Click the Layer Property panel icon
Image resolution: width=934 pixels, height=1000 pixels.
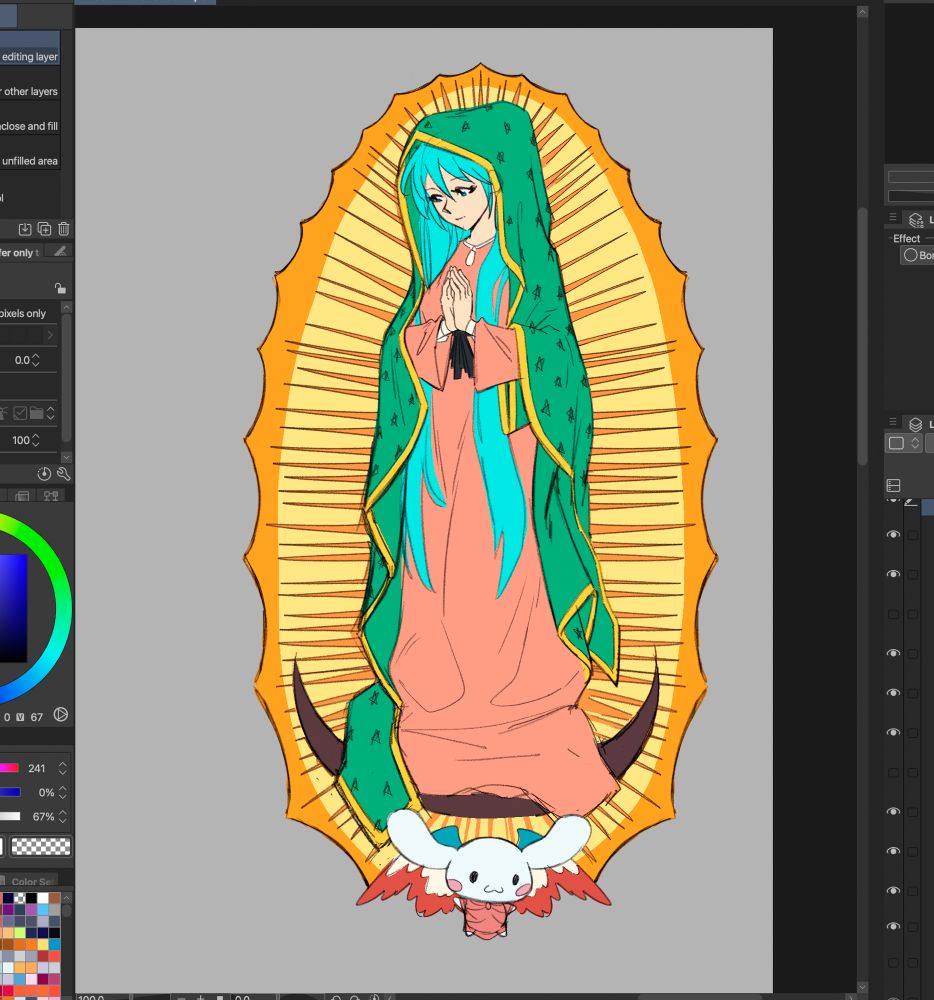click(x=916, y=220)
